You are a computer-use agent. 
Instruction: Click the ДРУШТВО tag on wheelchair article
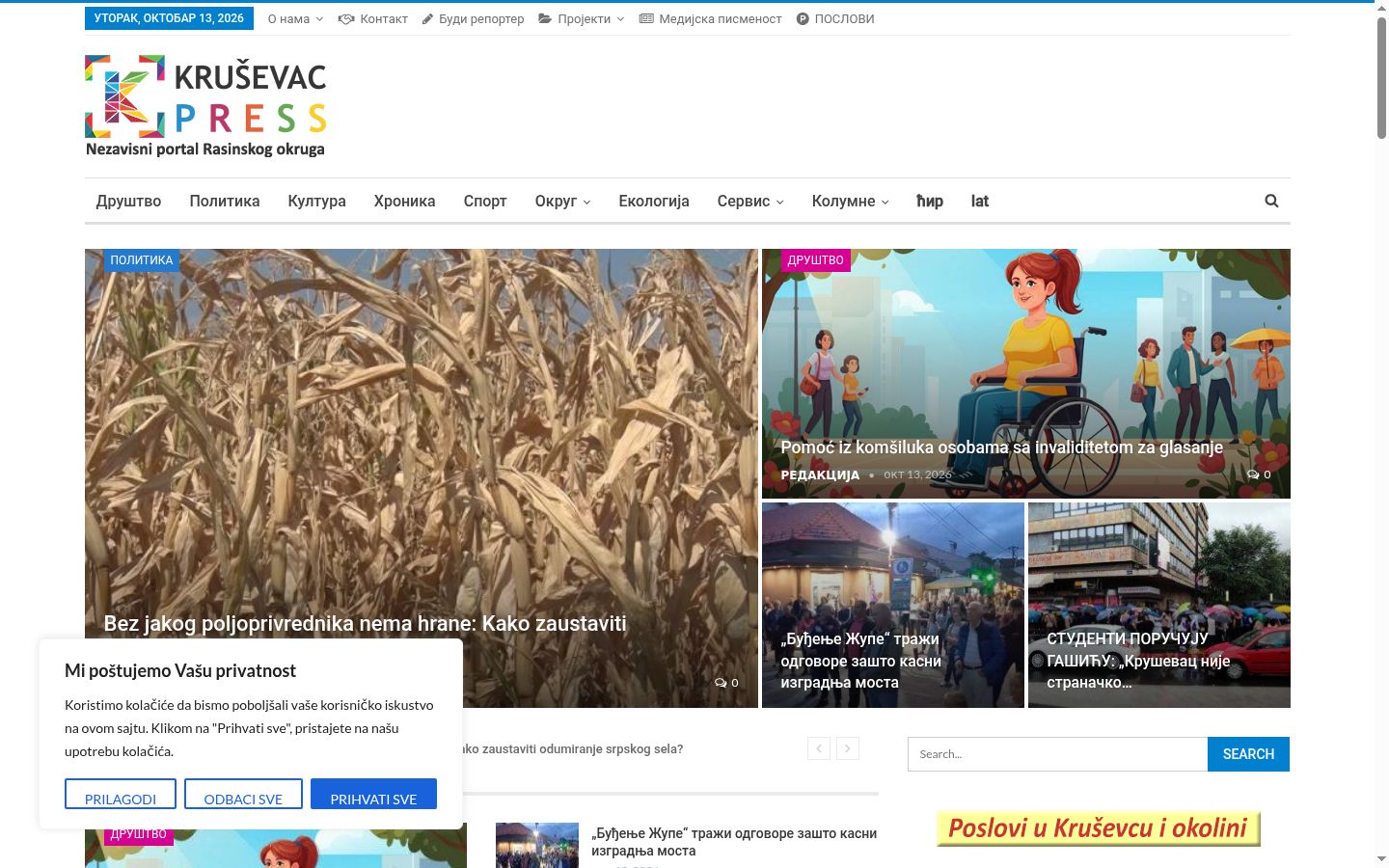click(816, 260)
